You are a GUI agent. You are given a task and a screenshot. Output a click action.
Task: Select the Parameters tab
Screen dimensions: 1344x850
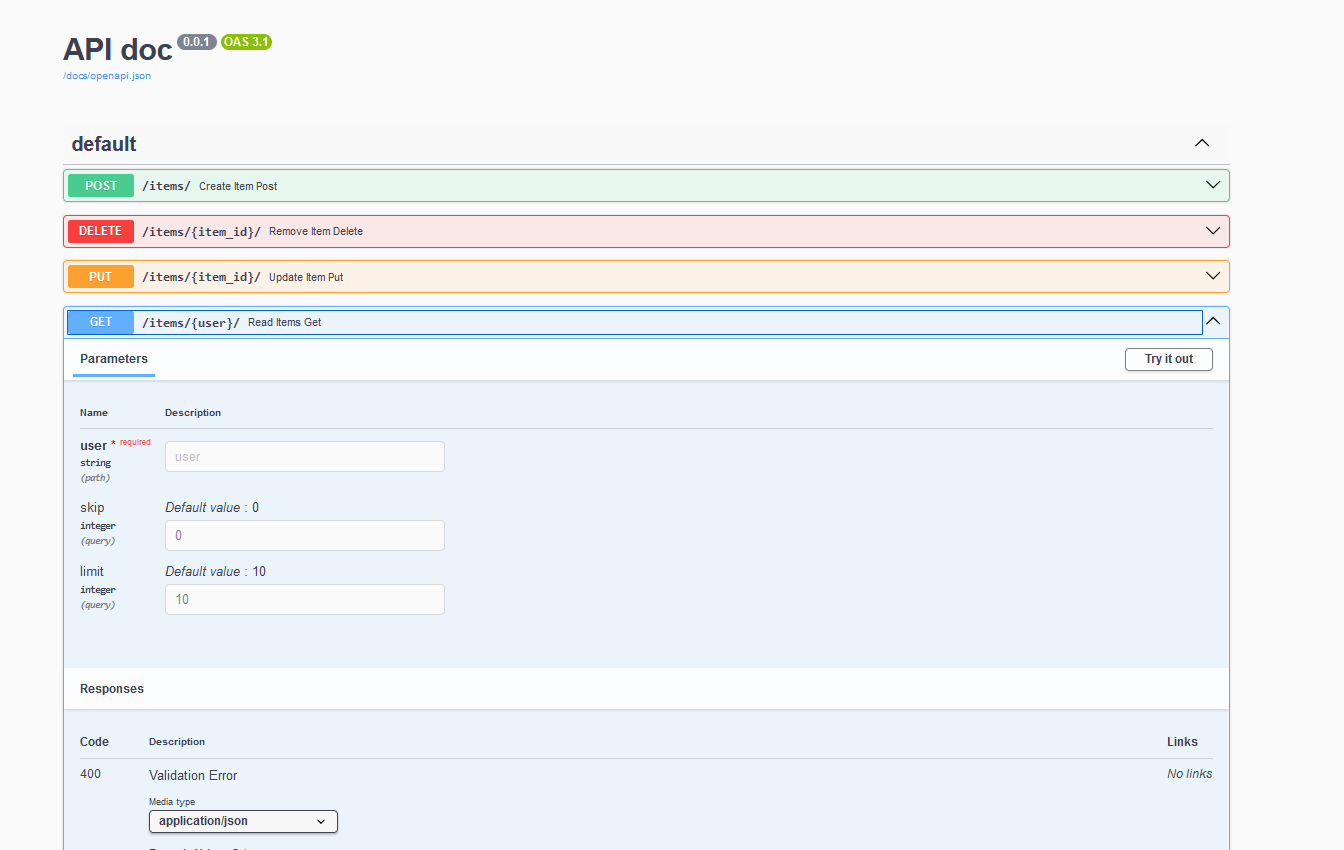tap(114, 359)
